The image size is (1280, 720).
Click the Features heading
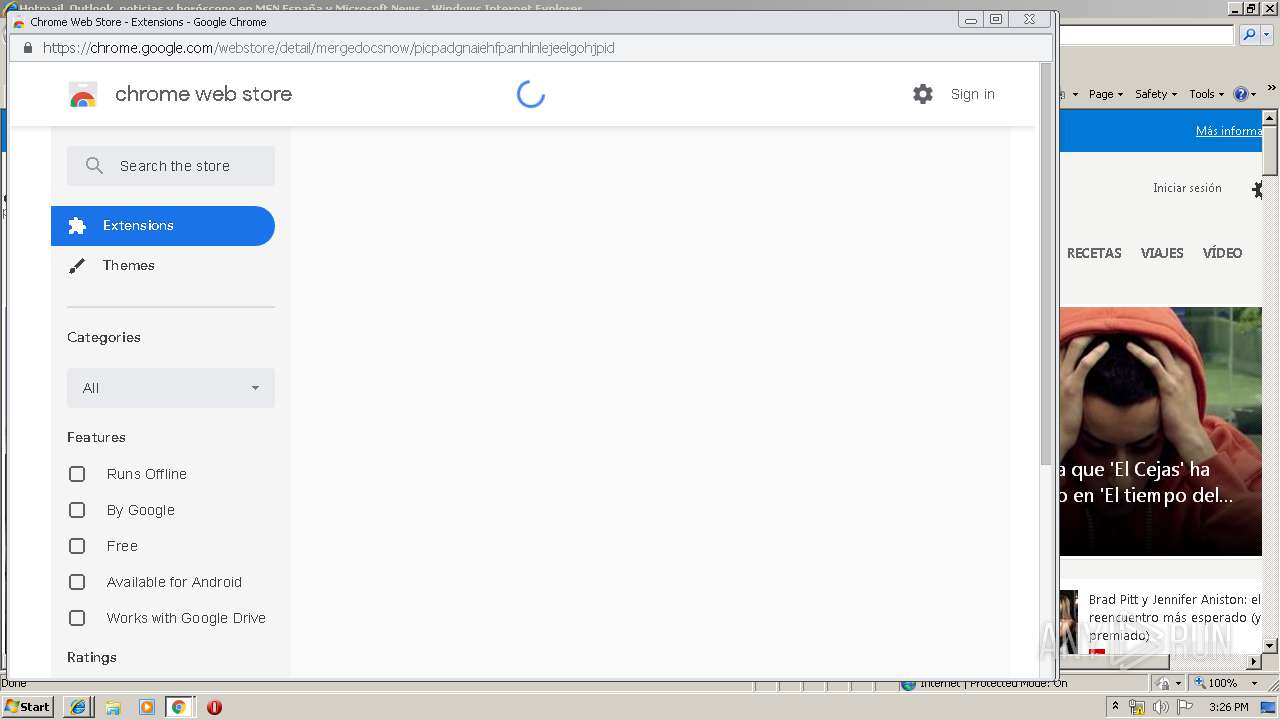pos(96,437)
